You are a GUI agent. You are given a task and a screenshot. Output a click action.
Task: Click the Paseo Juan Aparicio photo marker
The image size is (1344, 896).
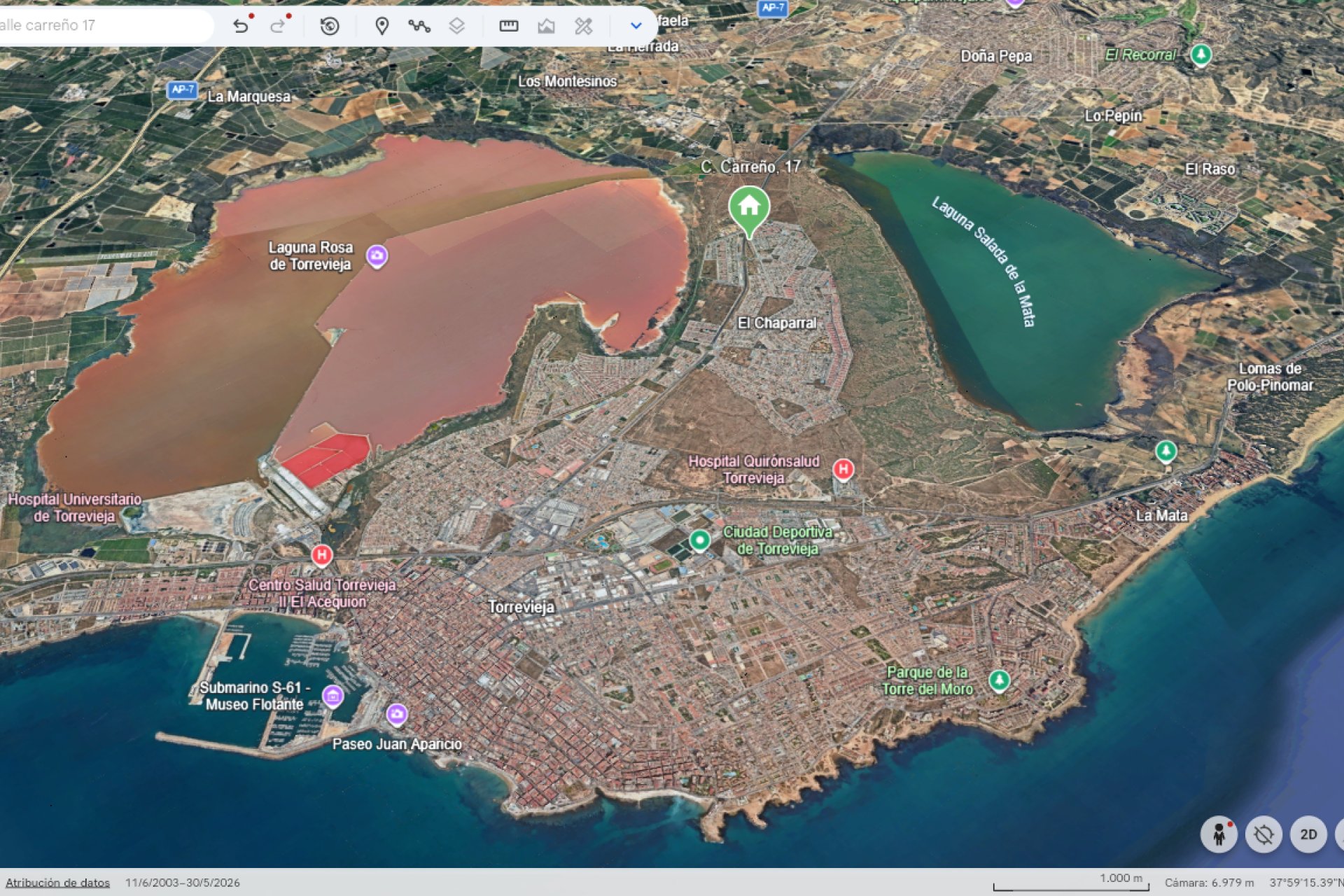click(x=397, y=715)
